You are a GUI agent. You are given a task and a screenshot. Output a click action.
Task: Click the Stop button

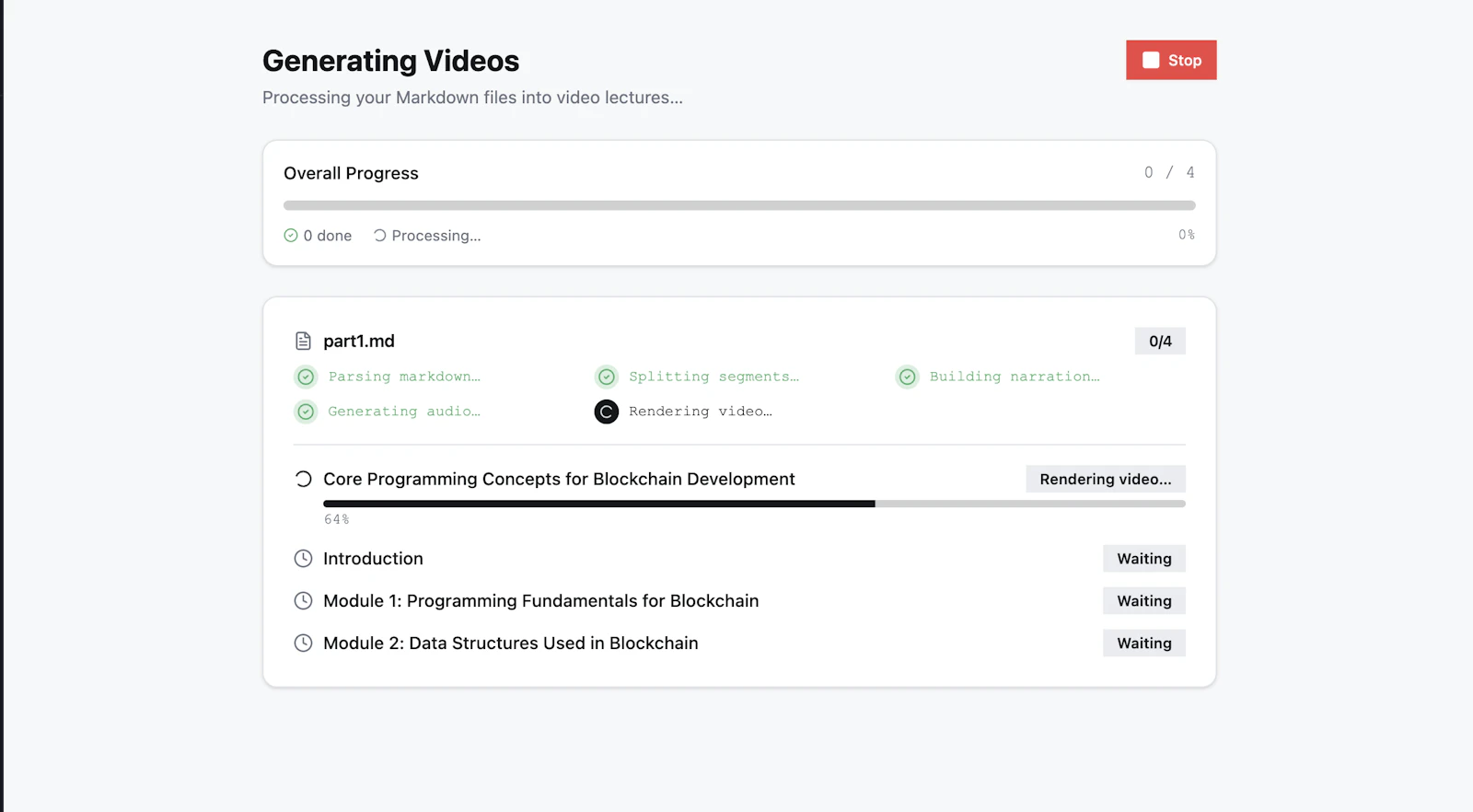click(1171, 60)
